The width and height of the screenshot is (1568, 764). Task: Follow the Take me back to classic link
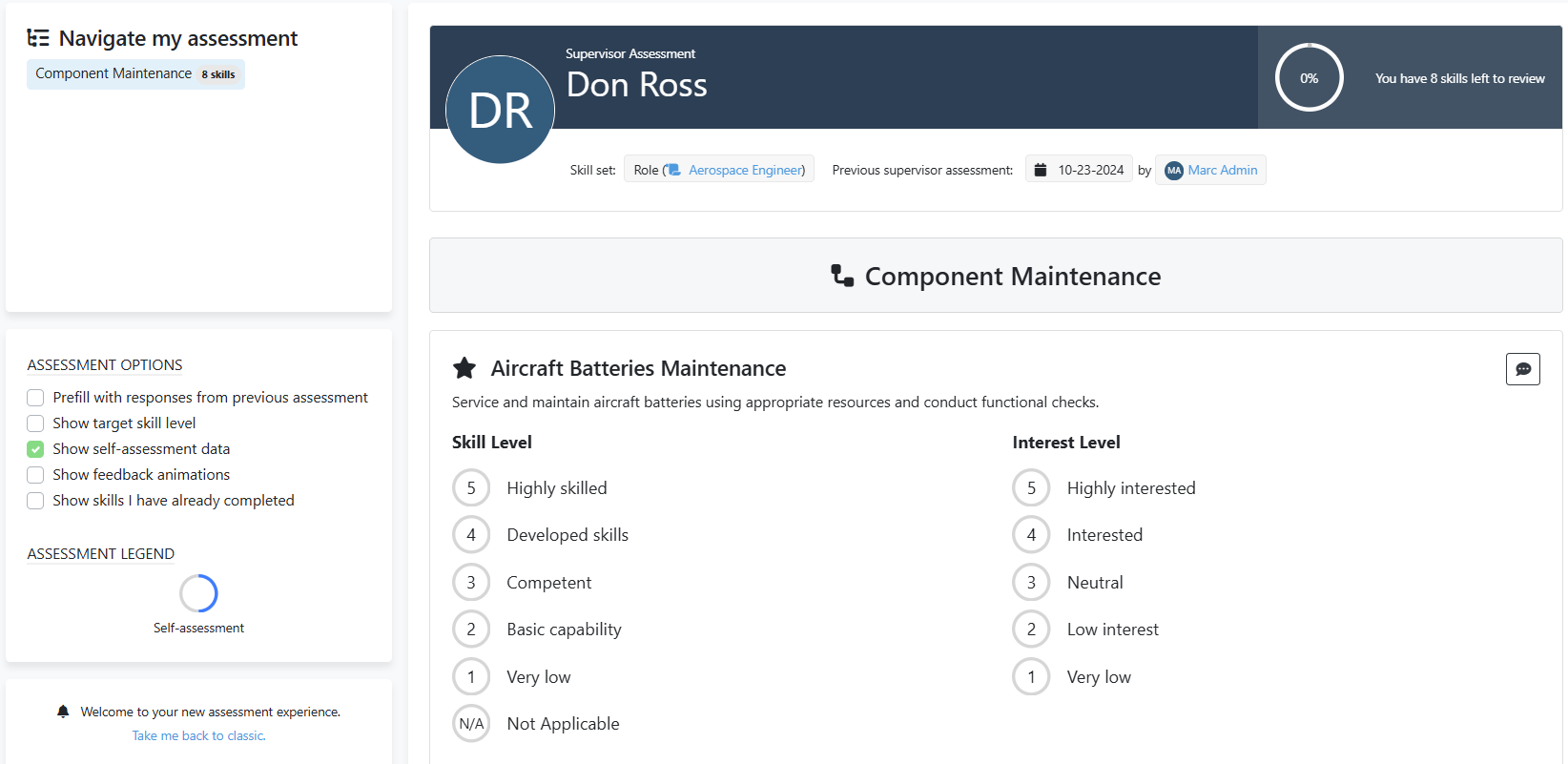pos(198,735)
